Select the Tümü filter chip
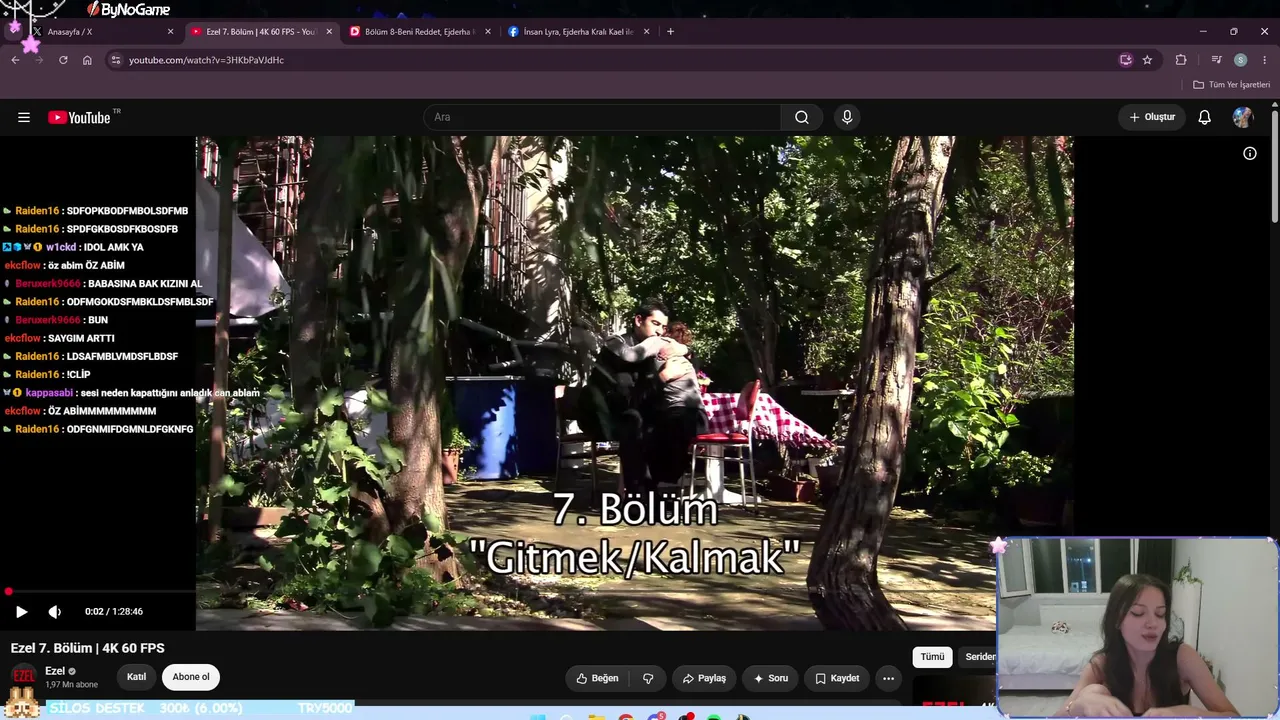 pos(932,657)
